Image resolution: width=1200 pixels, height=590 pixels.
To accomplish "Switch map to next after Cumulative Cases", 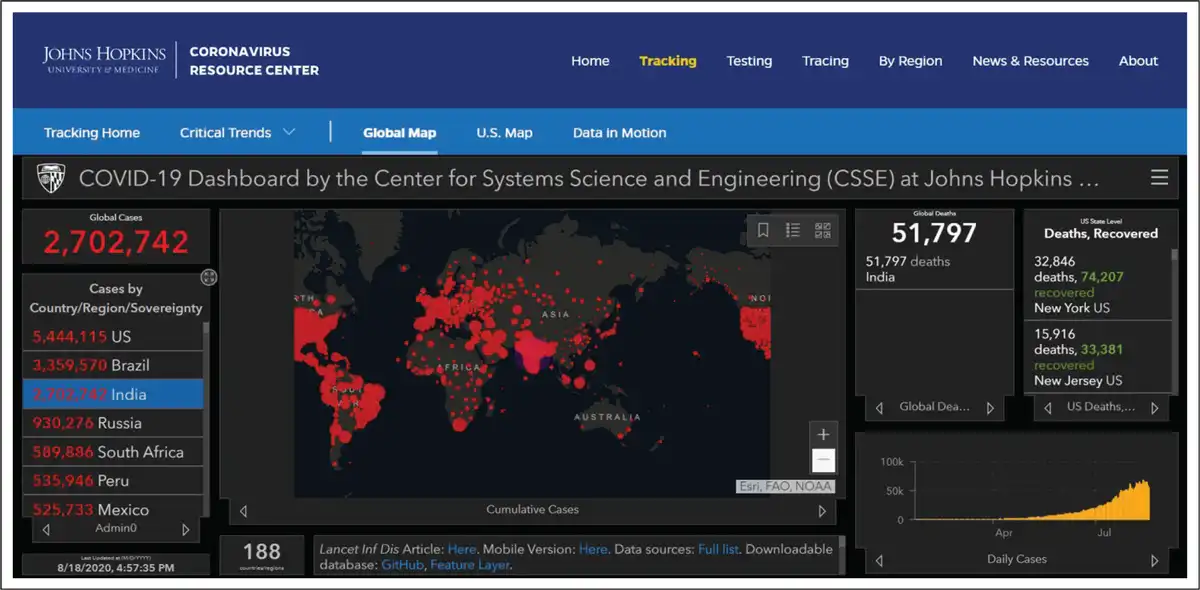I will (822, 511).
